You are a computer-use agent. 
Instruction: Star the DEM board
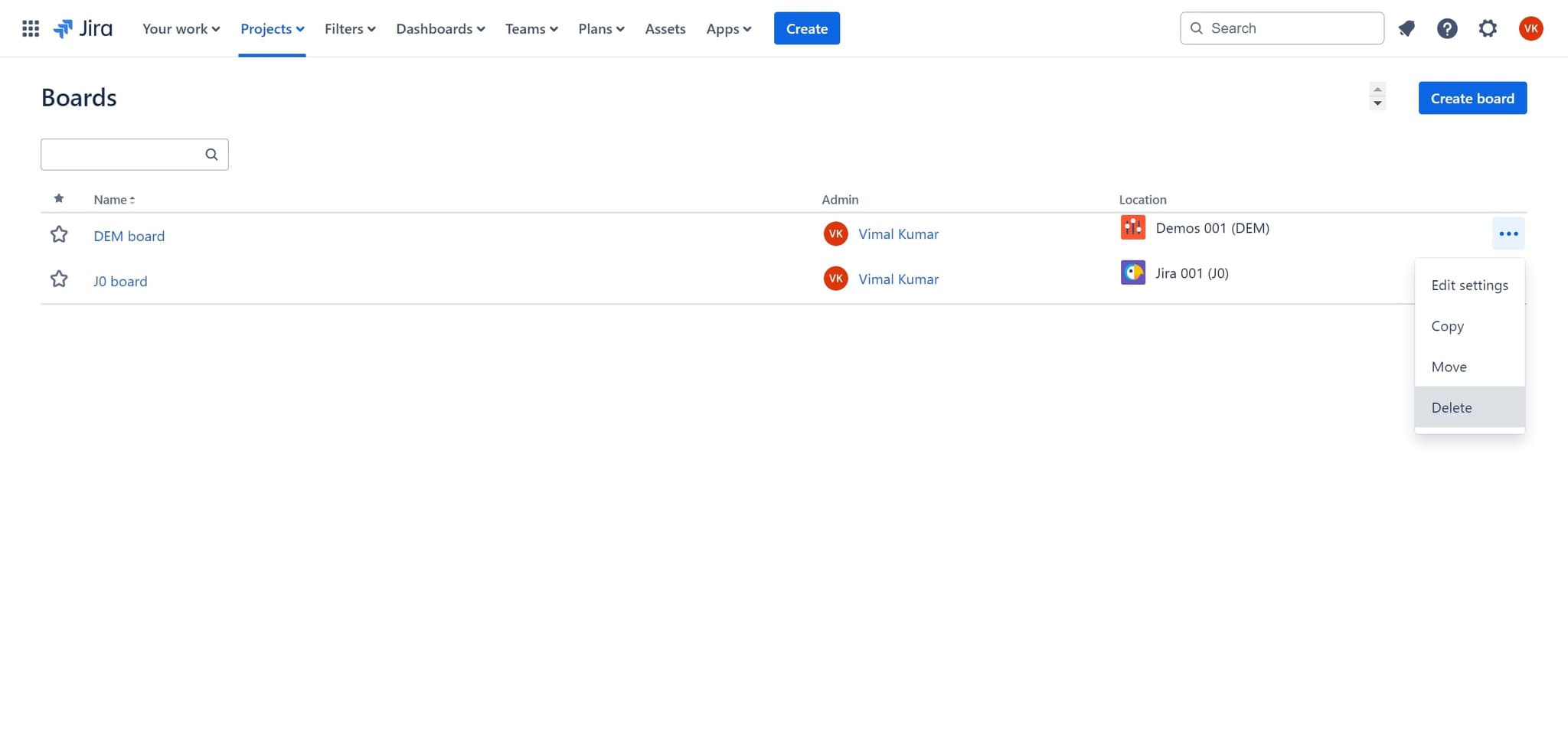coord(59,234)
